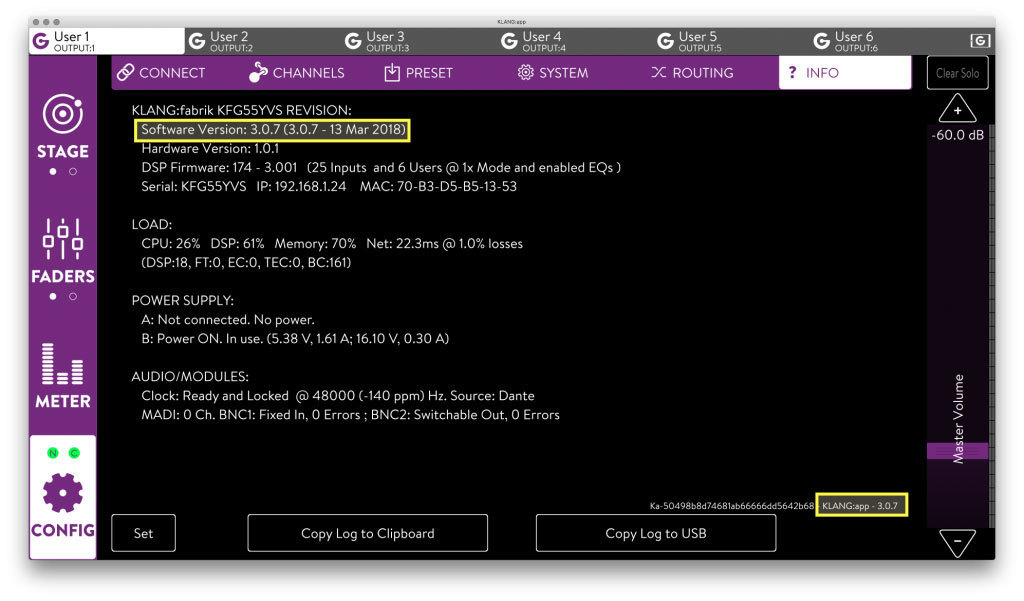Screen dimensions: 1024x601
Task: Open the PRESET config tab
Action: click(419, 73)
